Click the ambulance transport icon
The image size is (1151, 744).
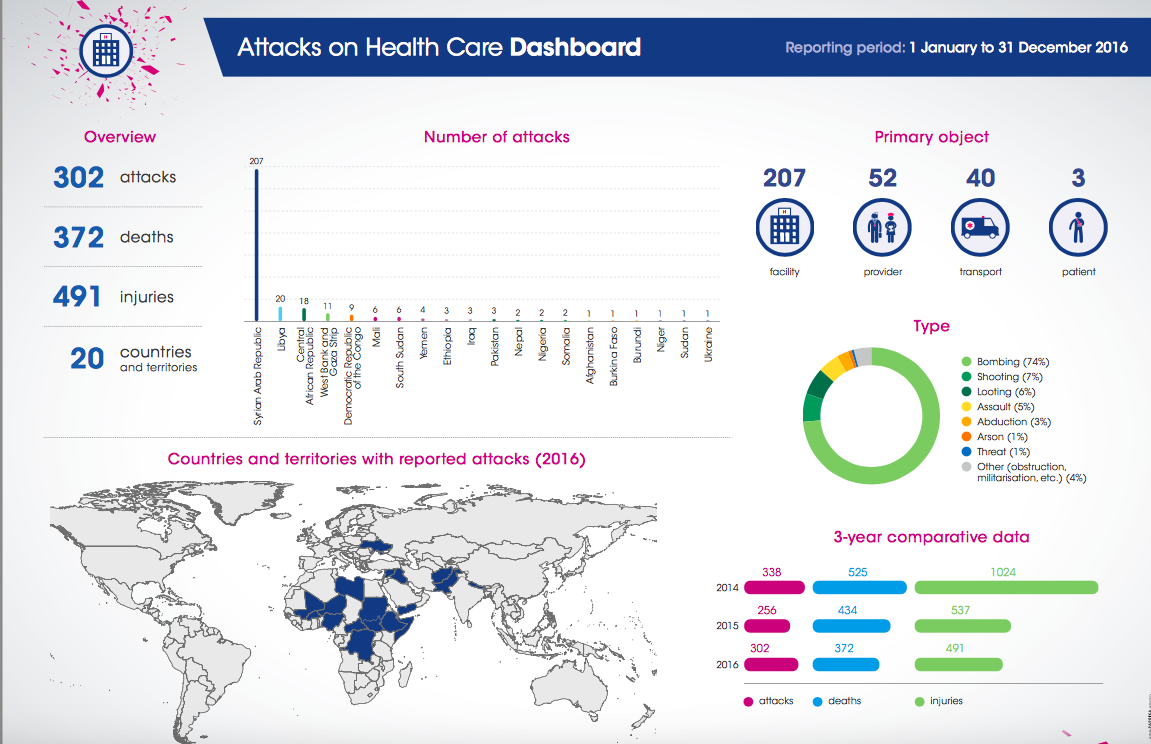tap(980, 228)
